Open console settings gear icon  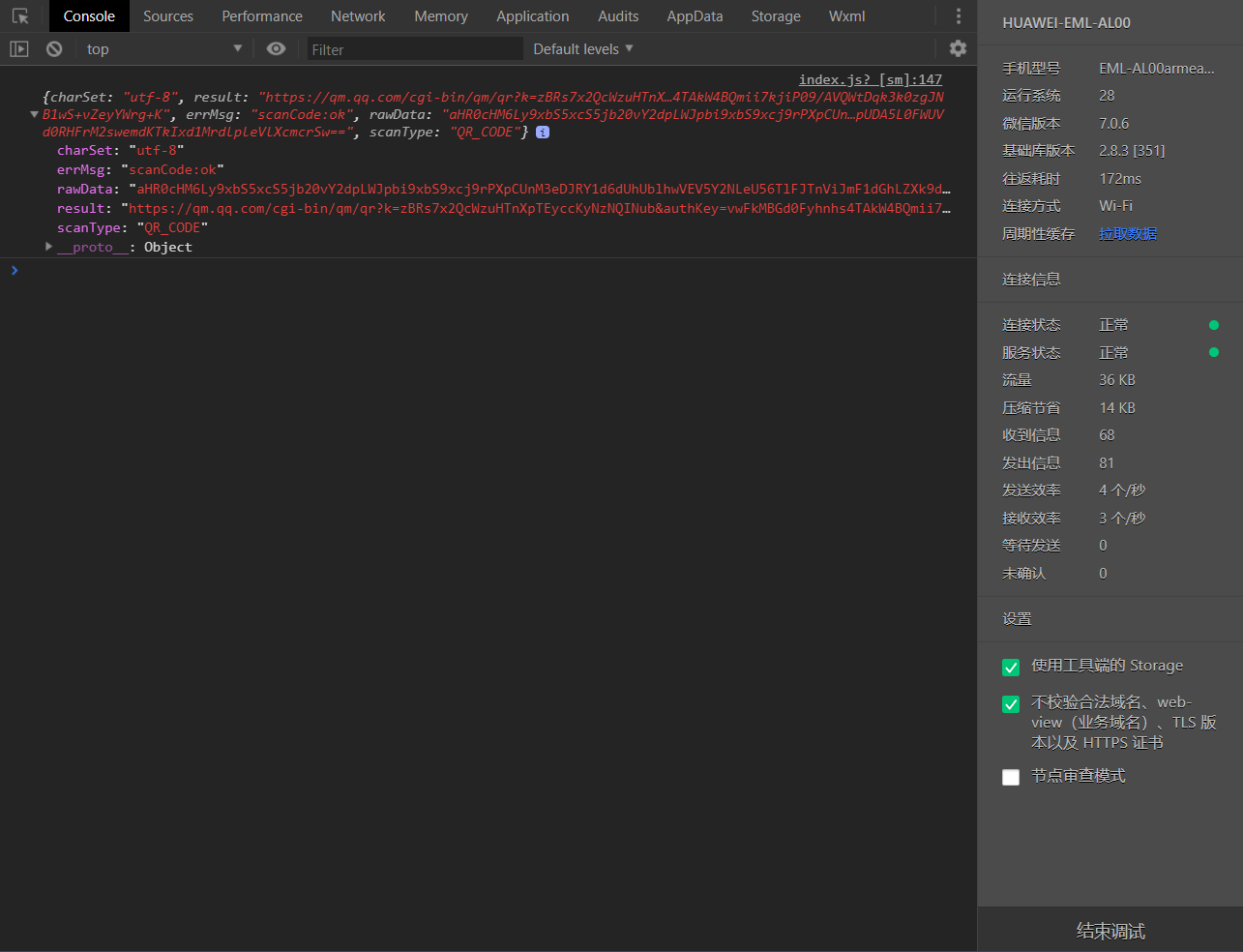[958, 48]
